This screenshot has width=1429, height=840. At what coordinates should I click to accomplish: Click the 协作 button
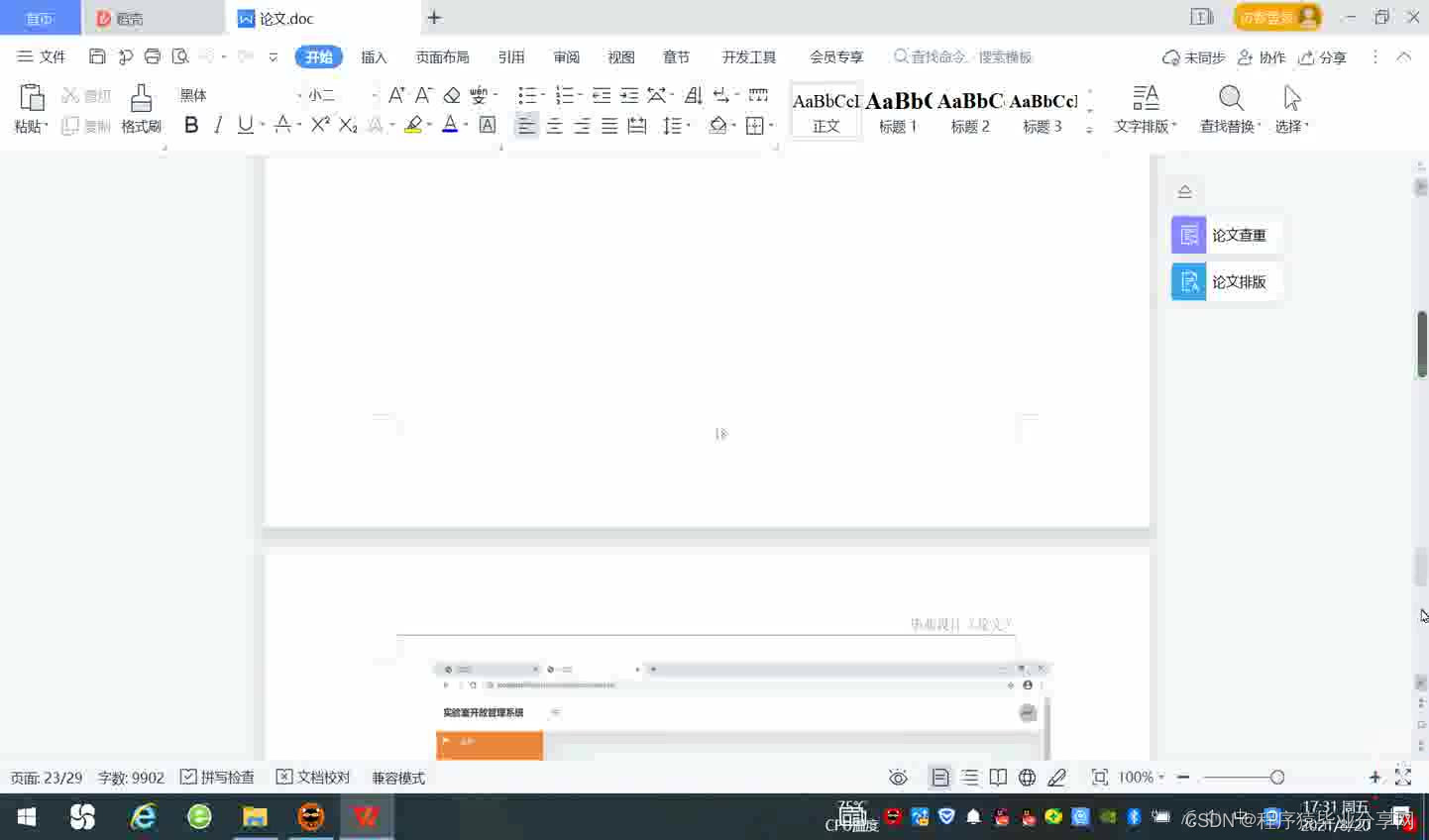(x=1262, y=57)
